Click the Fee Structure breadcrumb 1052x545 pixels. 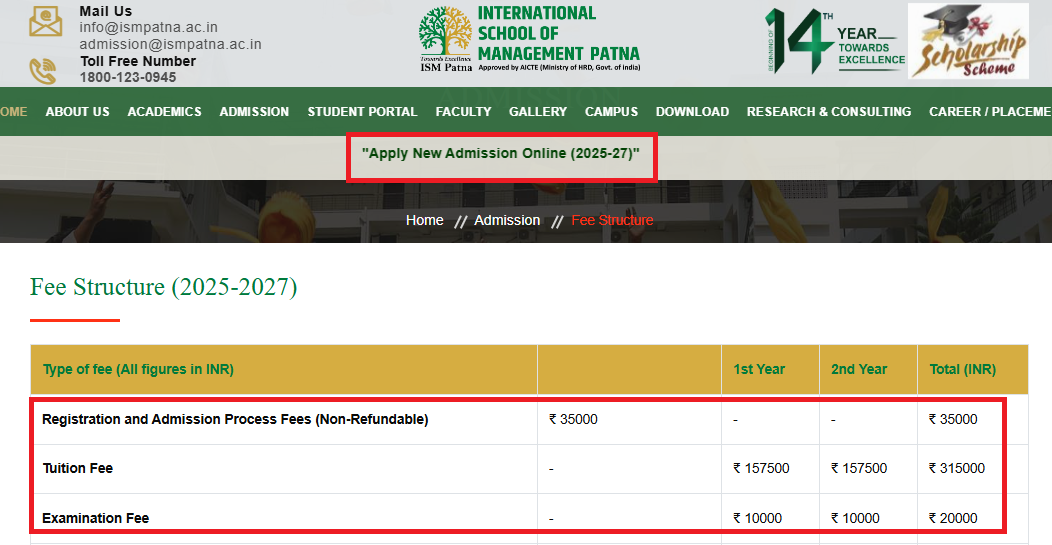(612, 220)
